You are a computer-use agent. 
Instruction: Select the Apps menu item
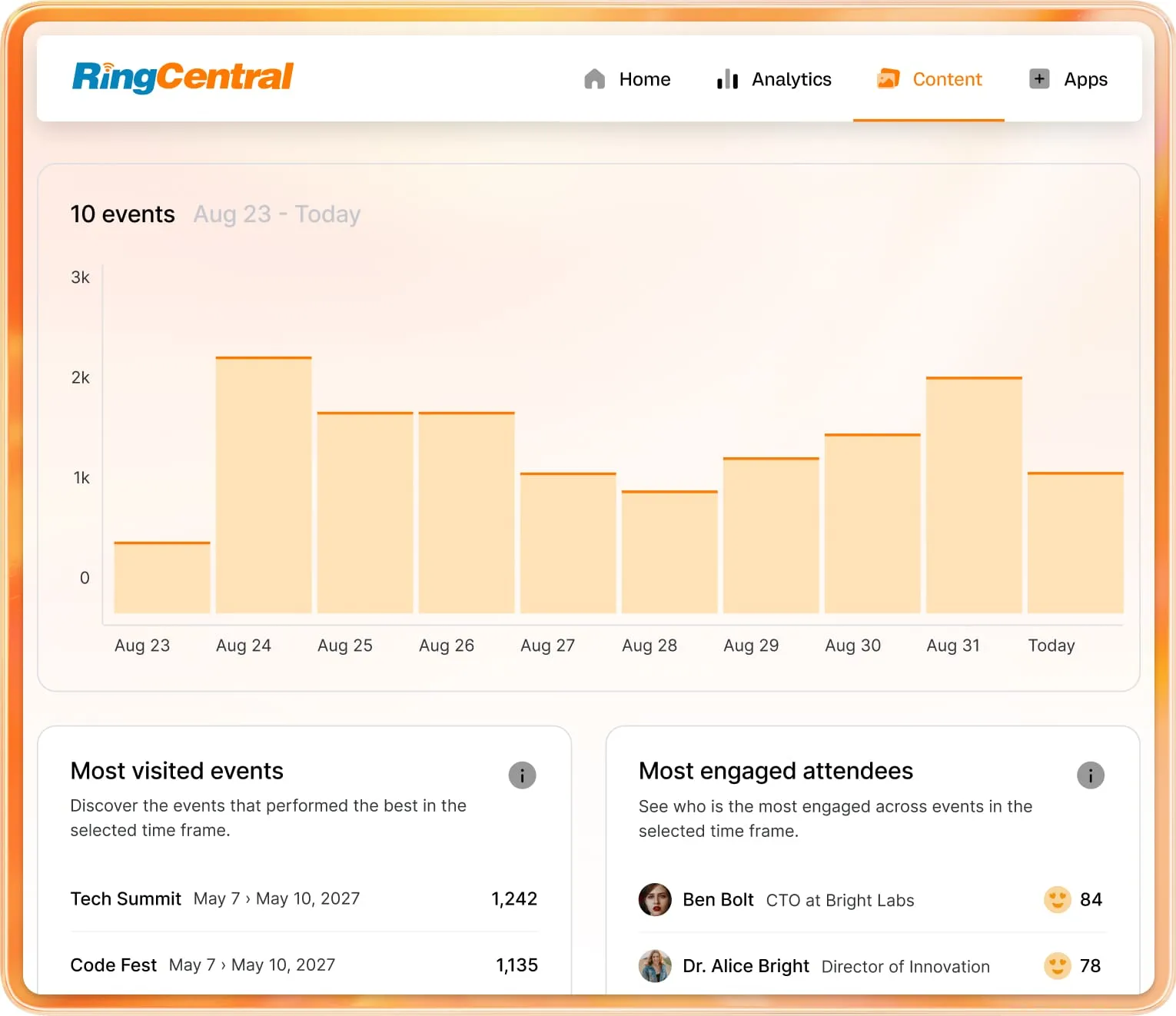[x=1085, y=79]
